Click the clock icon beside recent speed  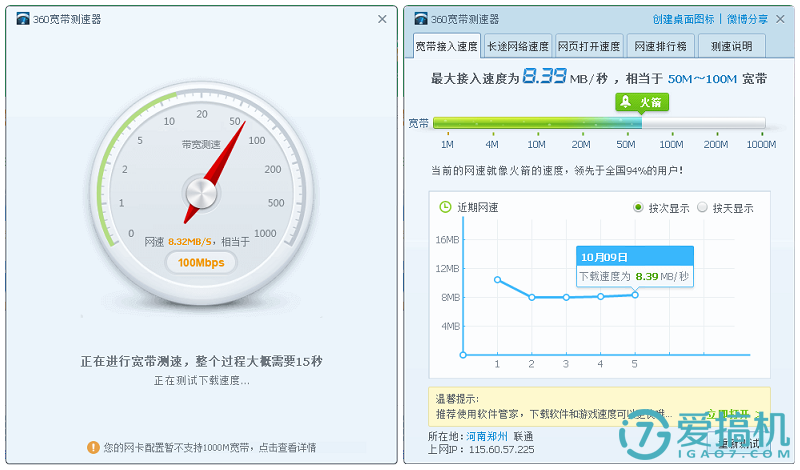click(445, 207)
